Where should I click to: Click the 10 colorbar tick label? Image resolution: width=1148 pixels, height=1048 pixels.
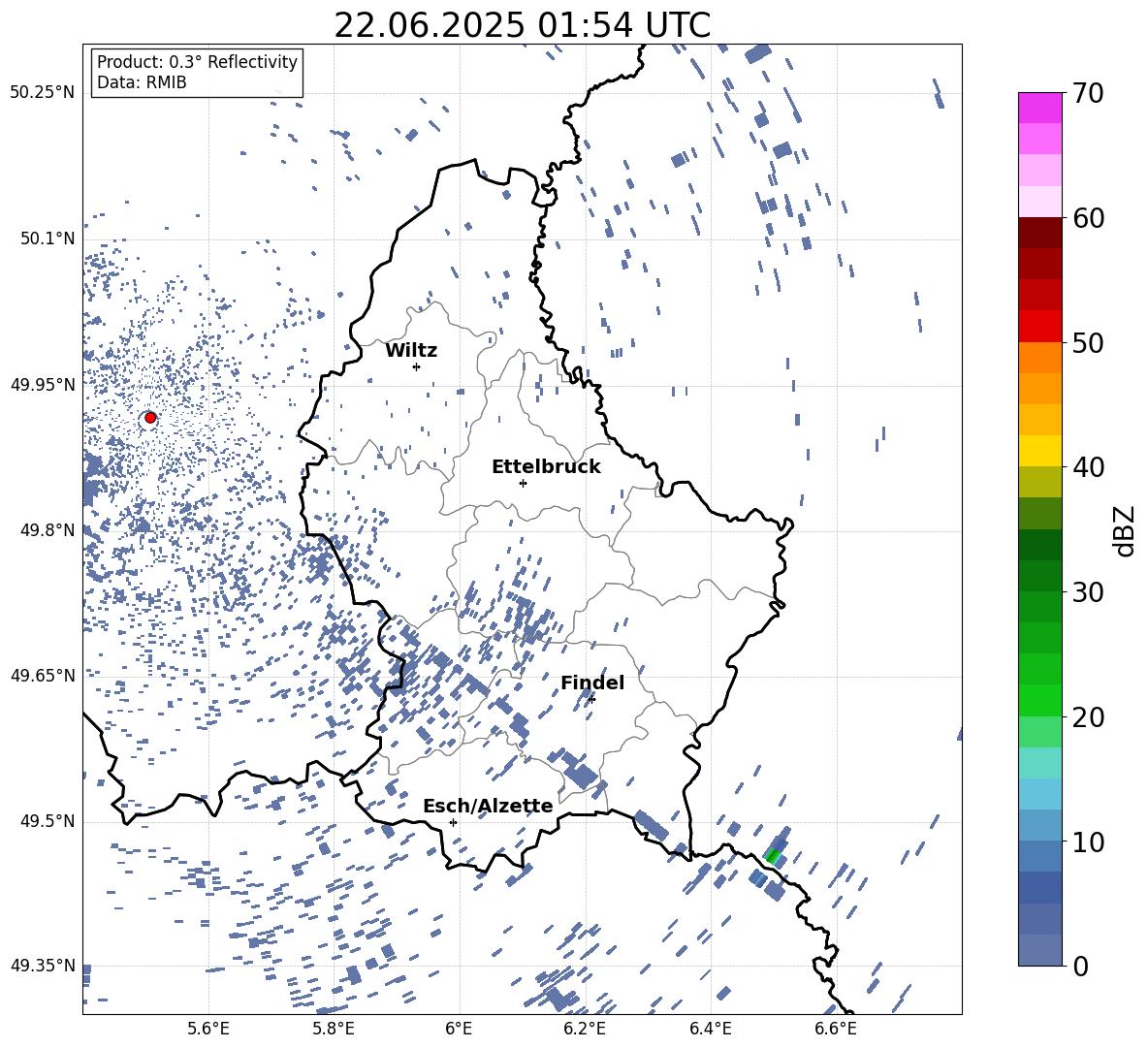pos(1088,842)
